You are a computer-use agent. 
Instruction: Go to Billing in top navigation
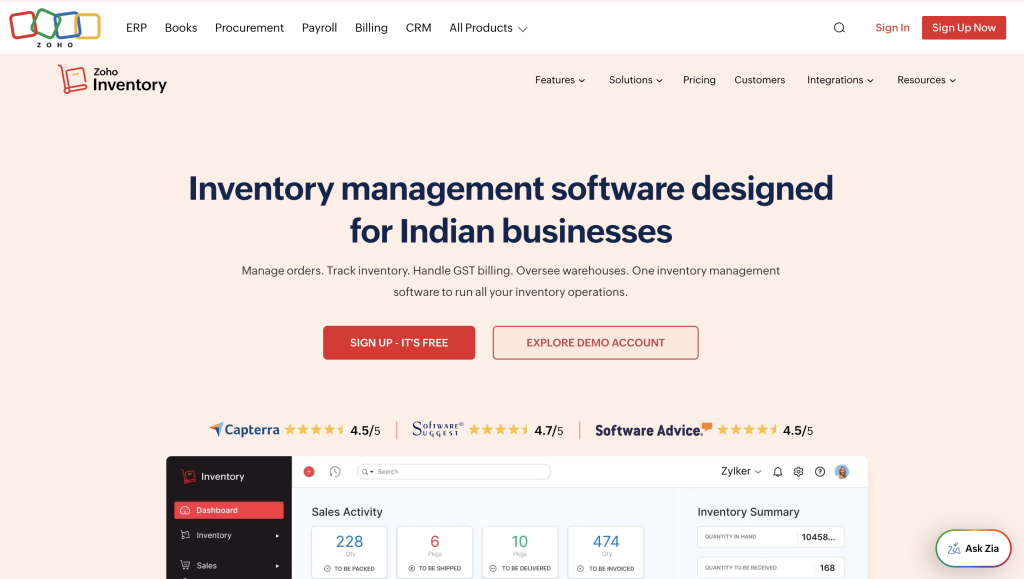371,27
